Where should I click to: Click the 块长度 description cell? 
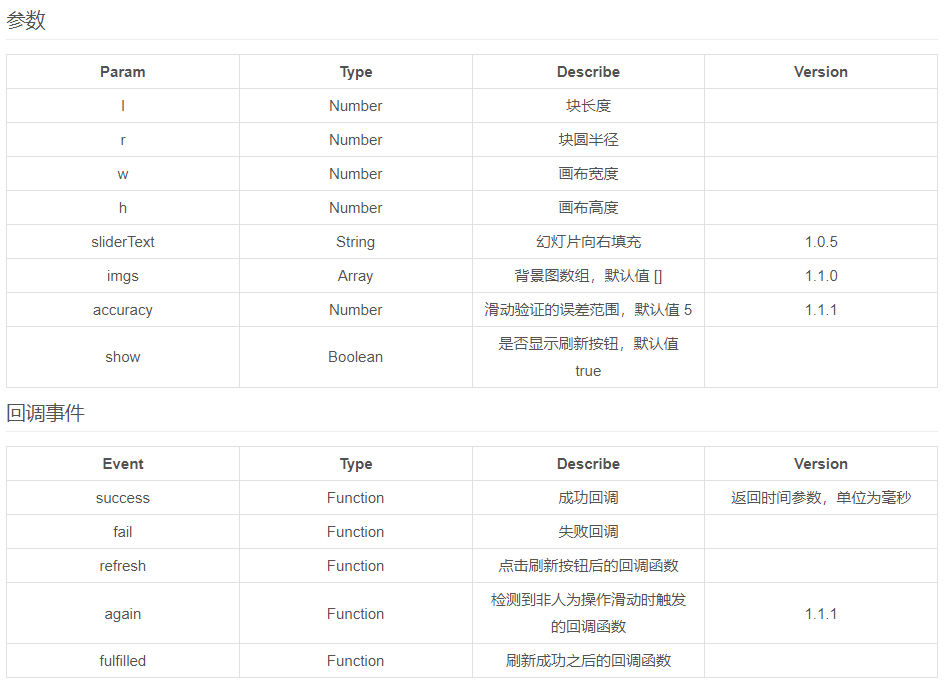pyautogui.click(x=588, y=106)
